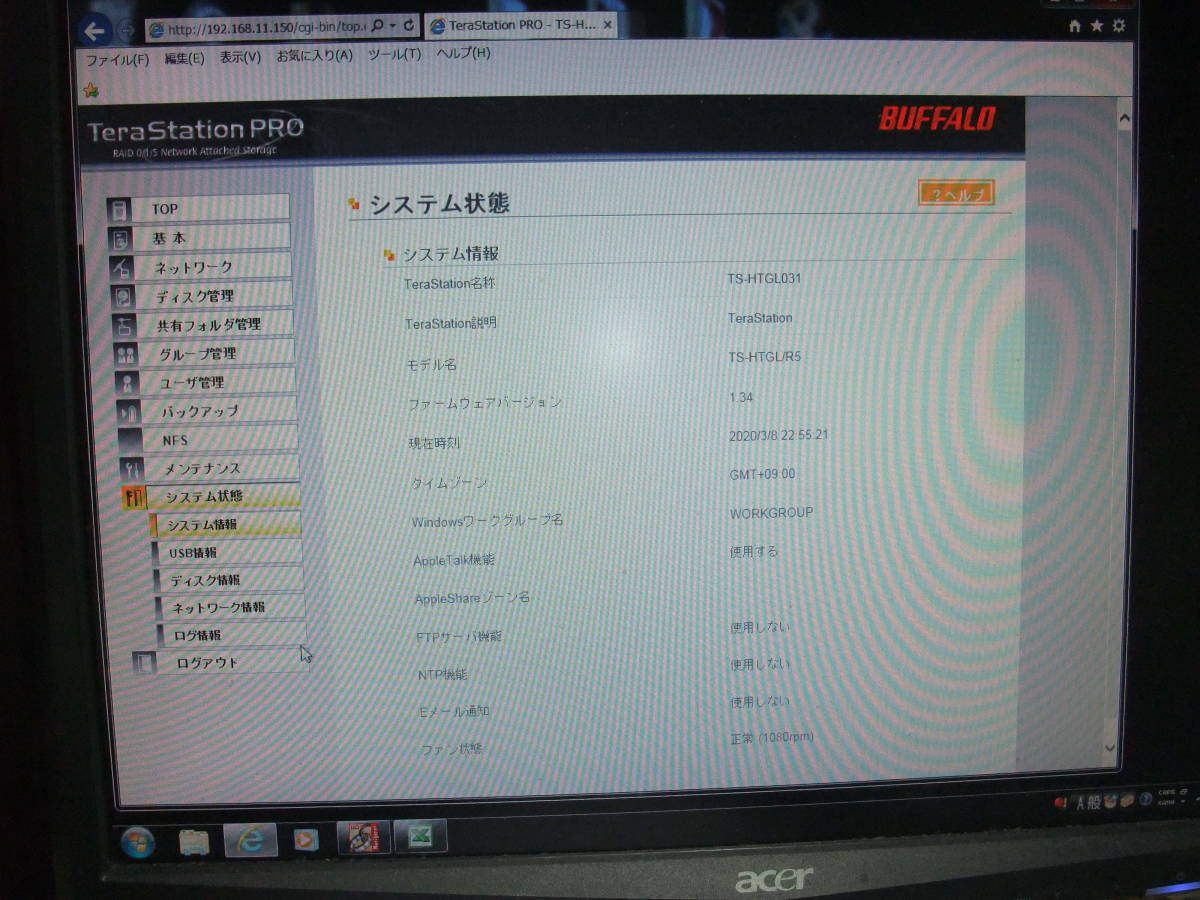Image resolution: width=1200 pixels, height=900 pixels.
Task: Open the 表示(V) menu
Action: coord(240,58)
